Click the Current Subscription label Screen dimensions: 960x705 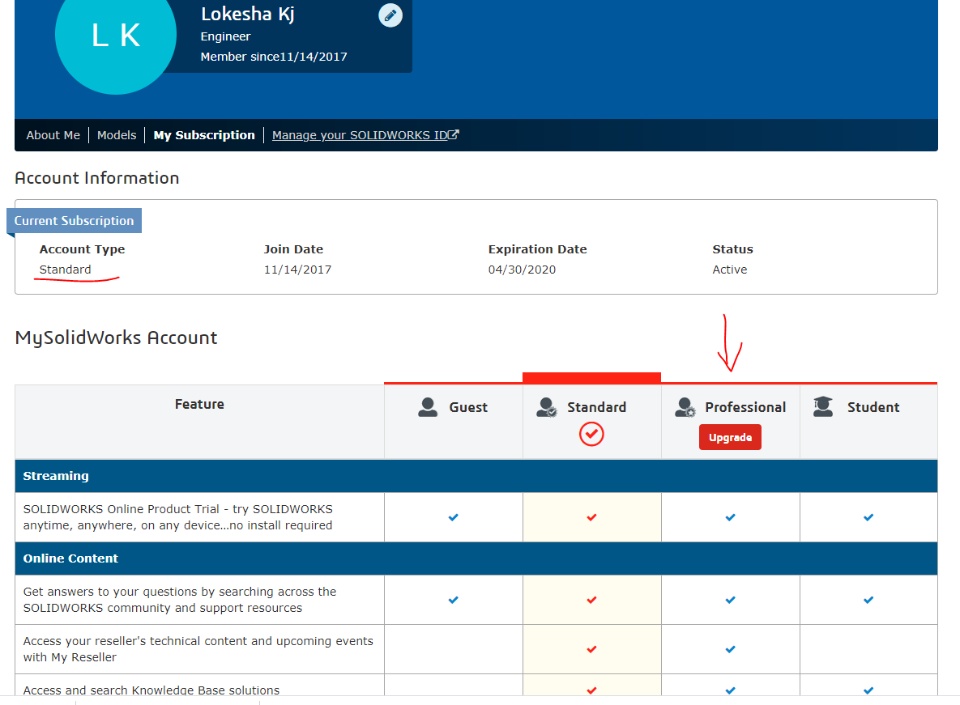click(x=74, y=220)
